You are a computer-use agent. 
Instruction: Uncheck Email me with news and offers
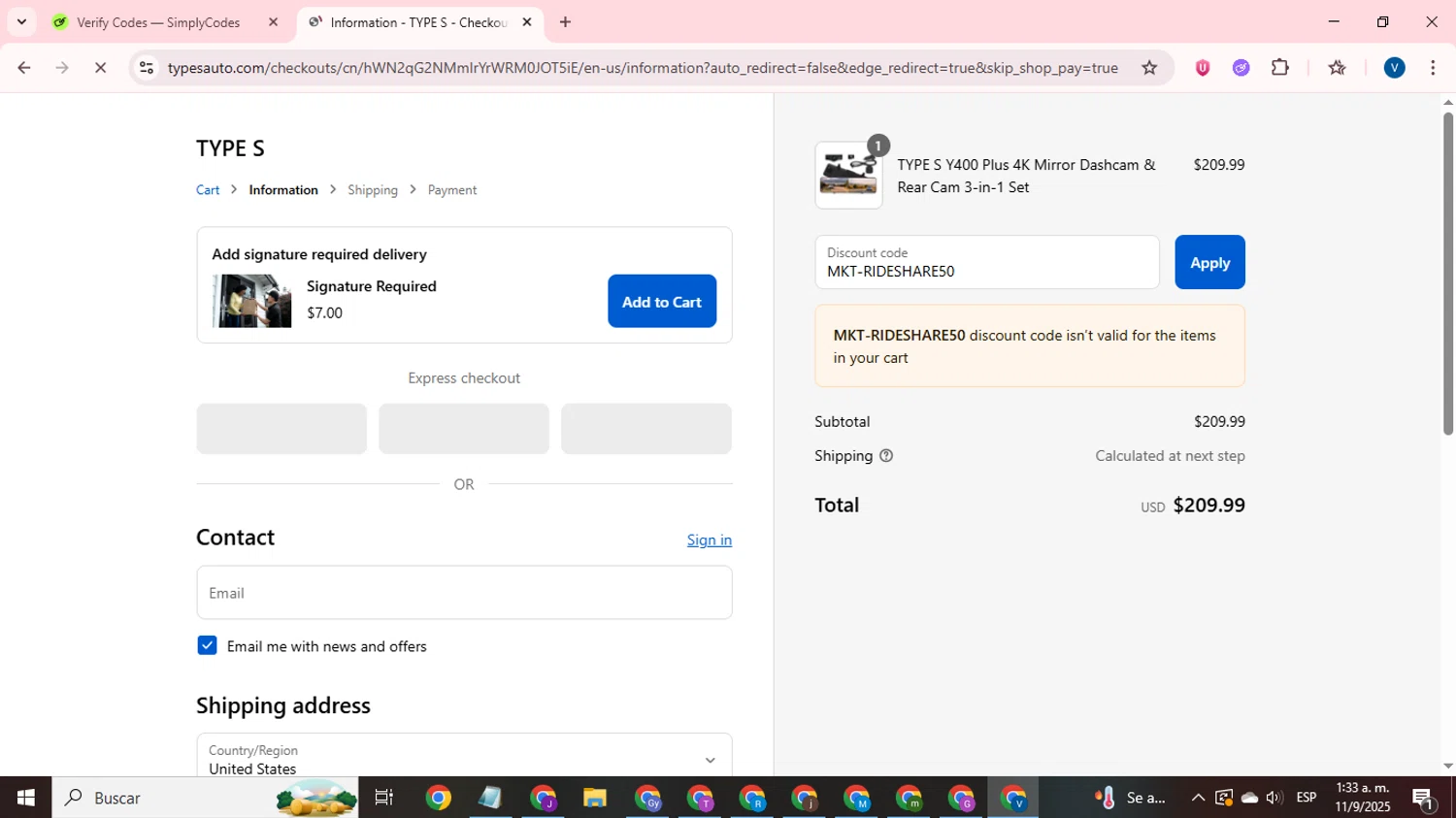(x=207, y=646)
